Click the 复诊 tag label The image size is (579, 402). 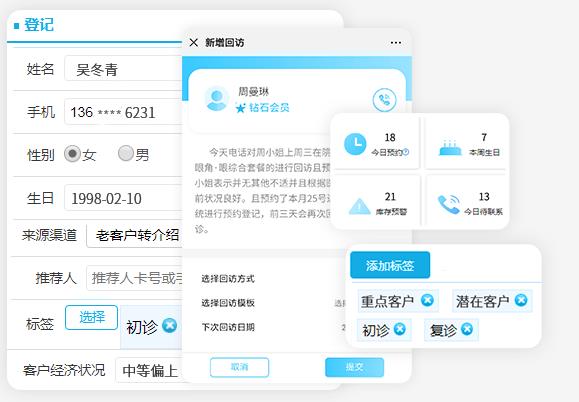coord(443,330)
